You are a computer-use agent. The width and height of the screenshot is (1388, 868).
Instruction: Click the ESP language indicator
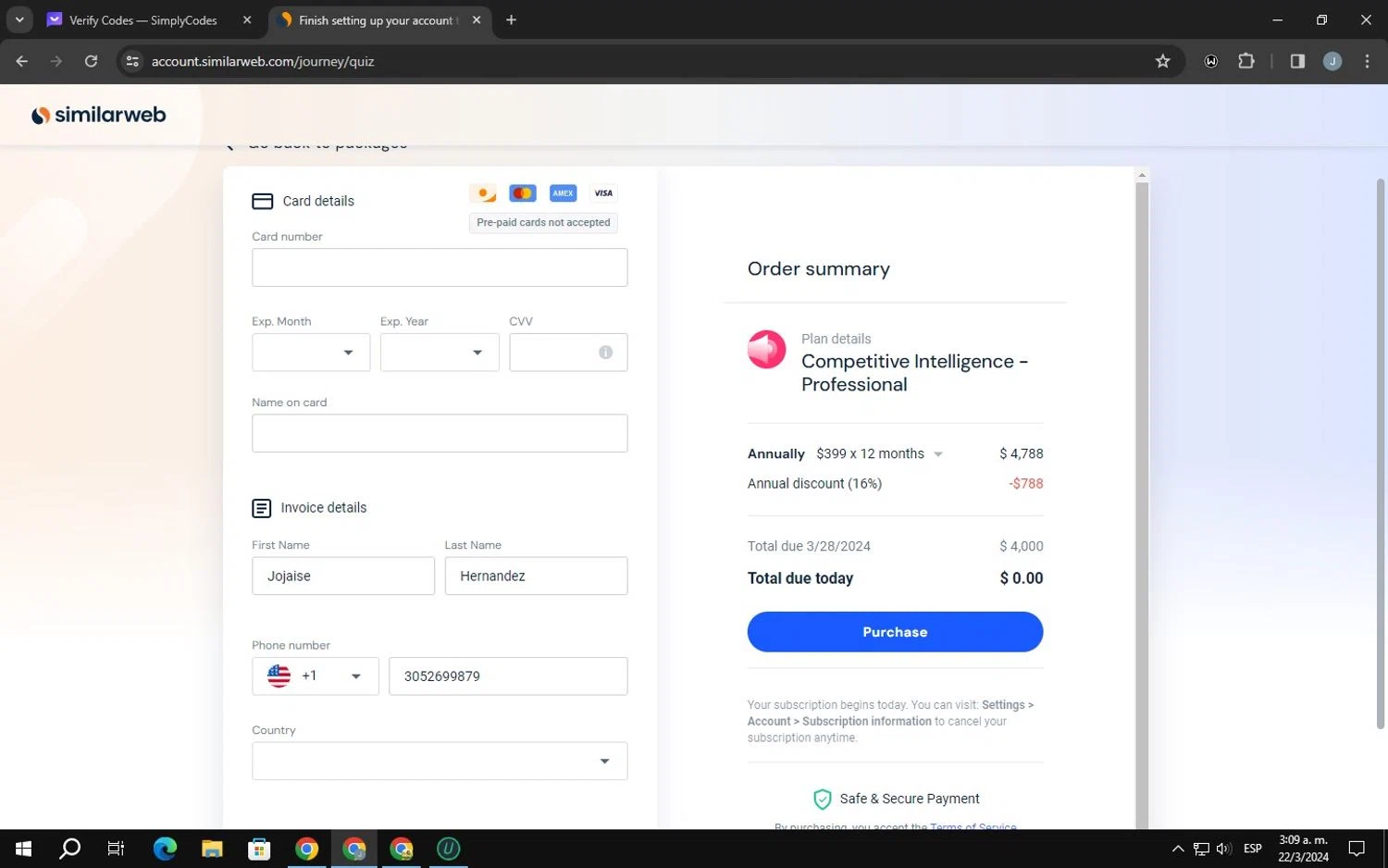tap(1253, 849)
